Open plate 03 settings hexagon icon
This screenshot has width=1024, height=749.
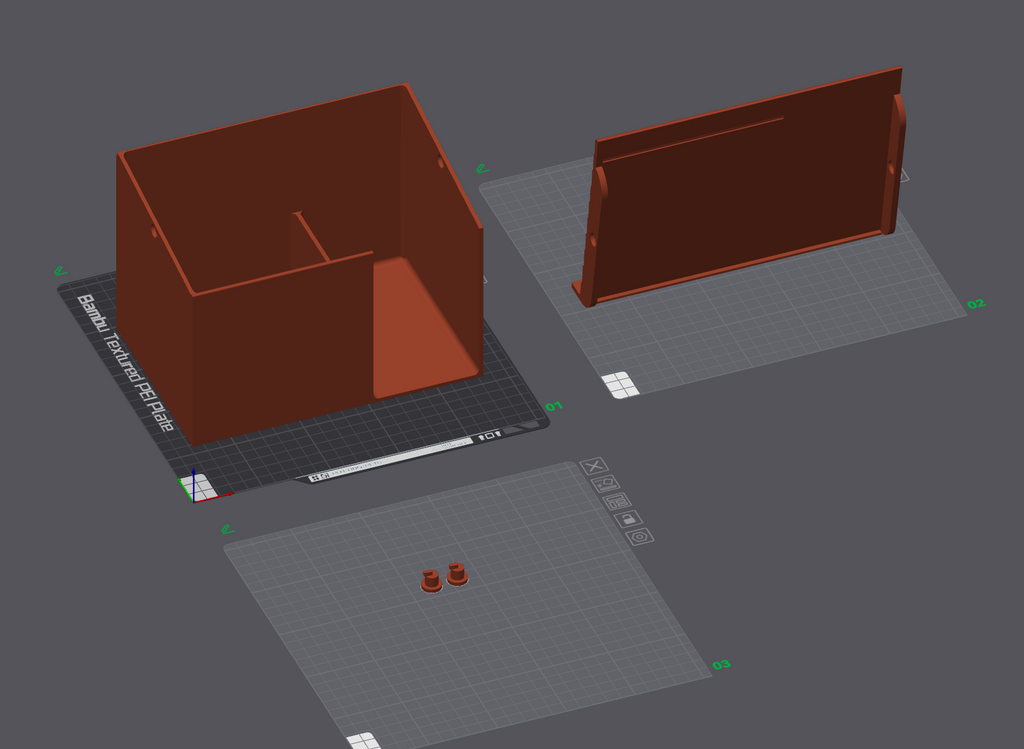640,537
